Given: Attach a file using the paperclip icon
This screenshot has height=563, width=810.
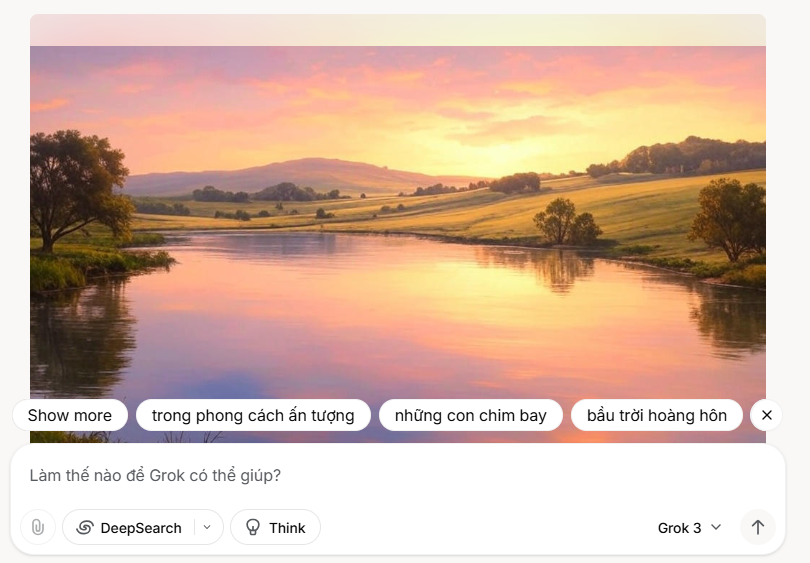Looking at the screenshot, I should pyautogui.click(x=38, y=527).
